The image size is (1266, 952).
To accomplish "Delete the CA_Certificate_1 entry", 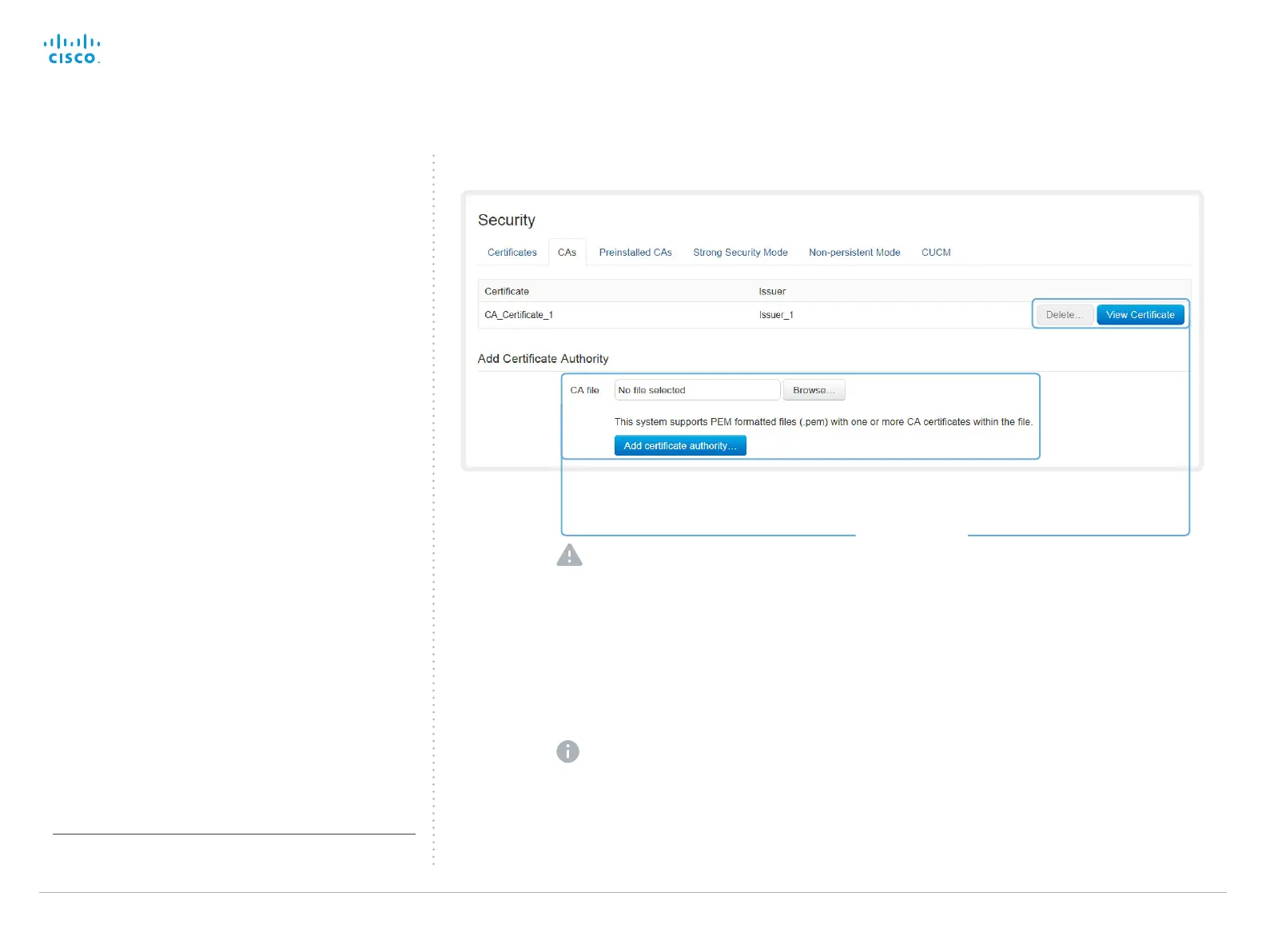I will point(1064,315).
